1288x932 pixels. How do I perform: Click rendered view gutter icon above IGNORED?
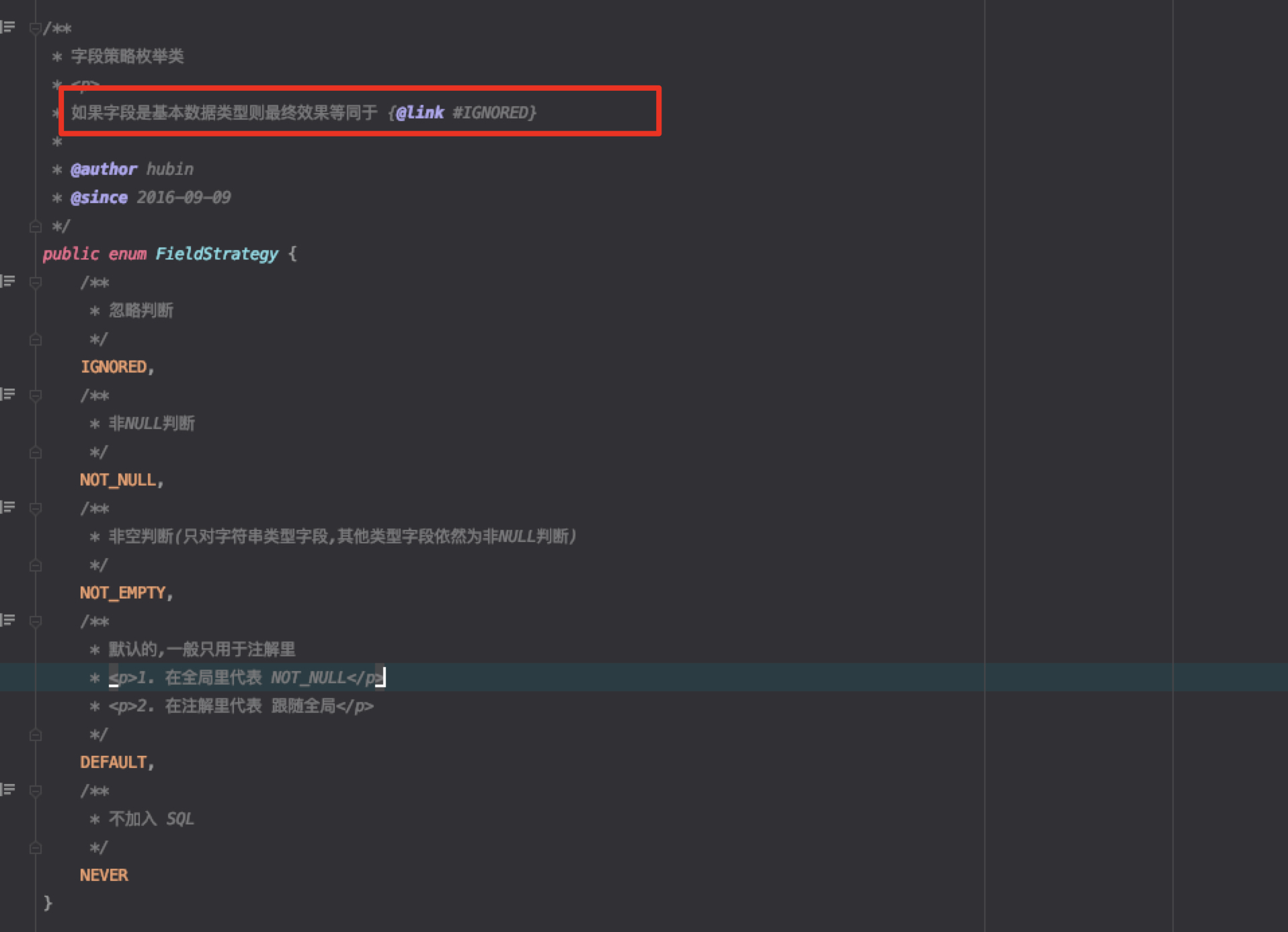pos(8,281)
